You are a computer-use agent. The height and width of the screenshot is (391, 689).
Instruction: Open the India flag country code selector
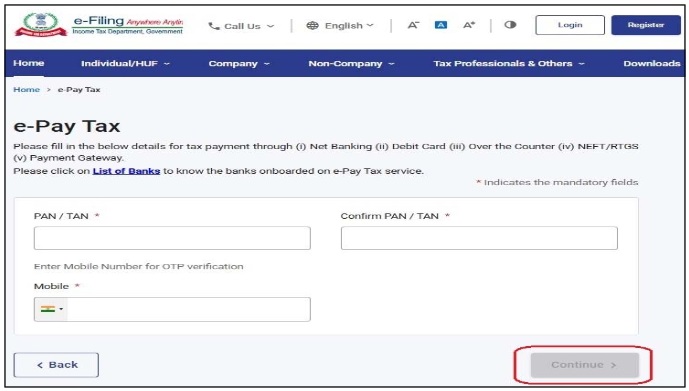pos(51,309)
